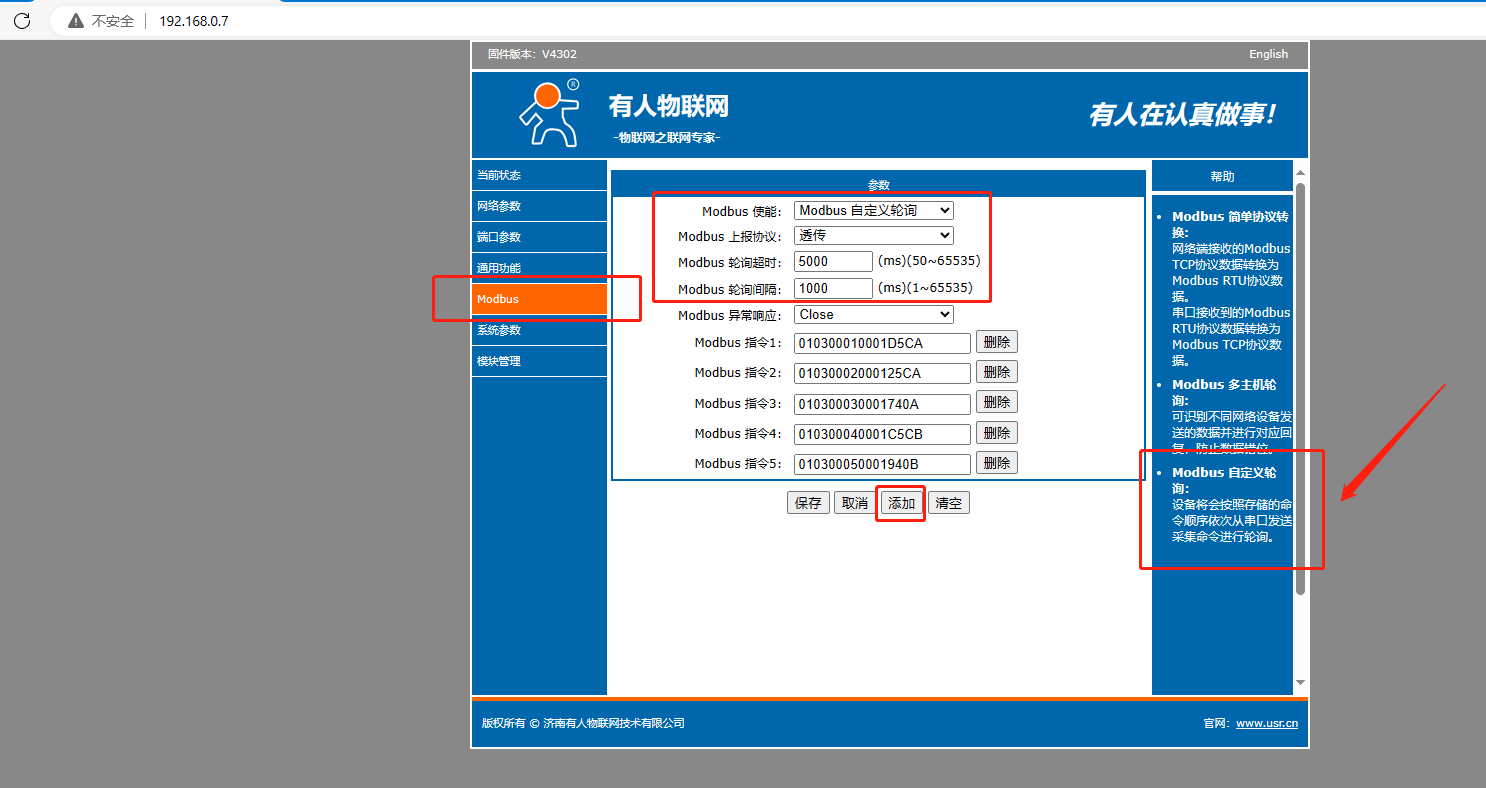
Task: Click the Modbus 指令1 input field
Action: click(x=883, y=343)
